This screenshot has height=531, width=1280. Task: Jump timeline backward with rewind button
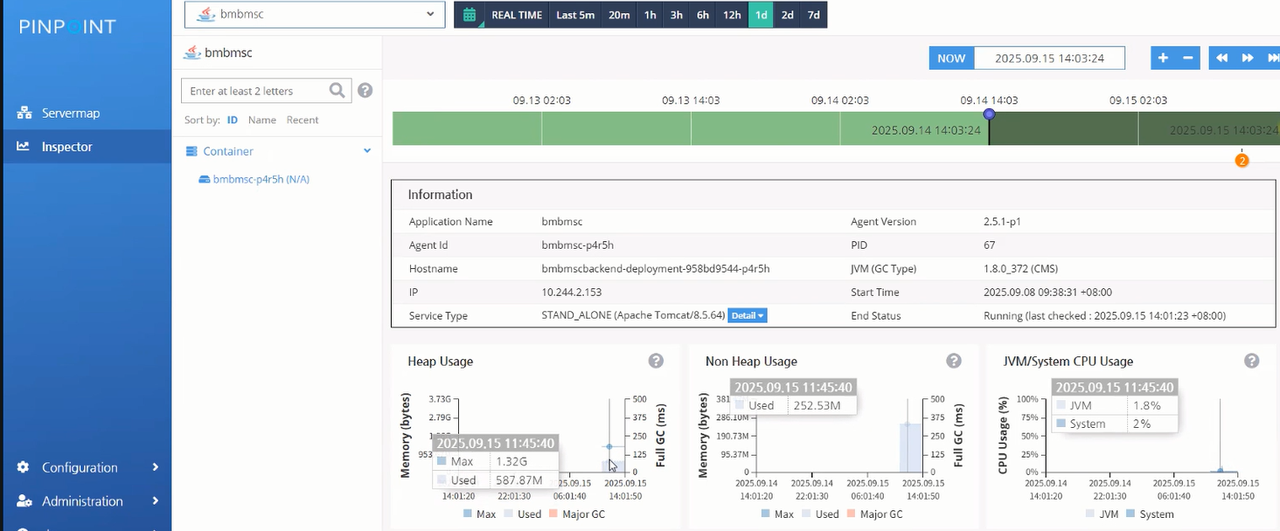(1222, 58)
